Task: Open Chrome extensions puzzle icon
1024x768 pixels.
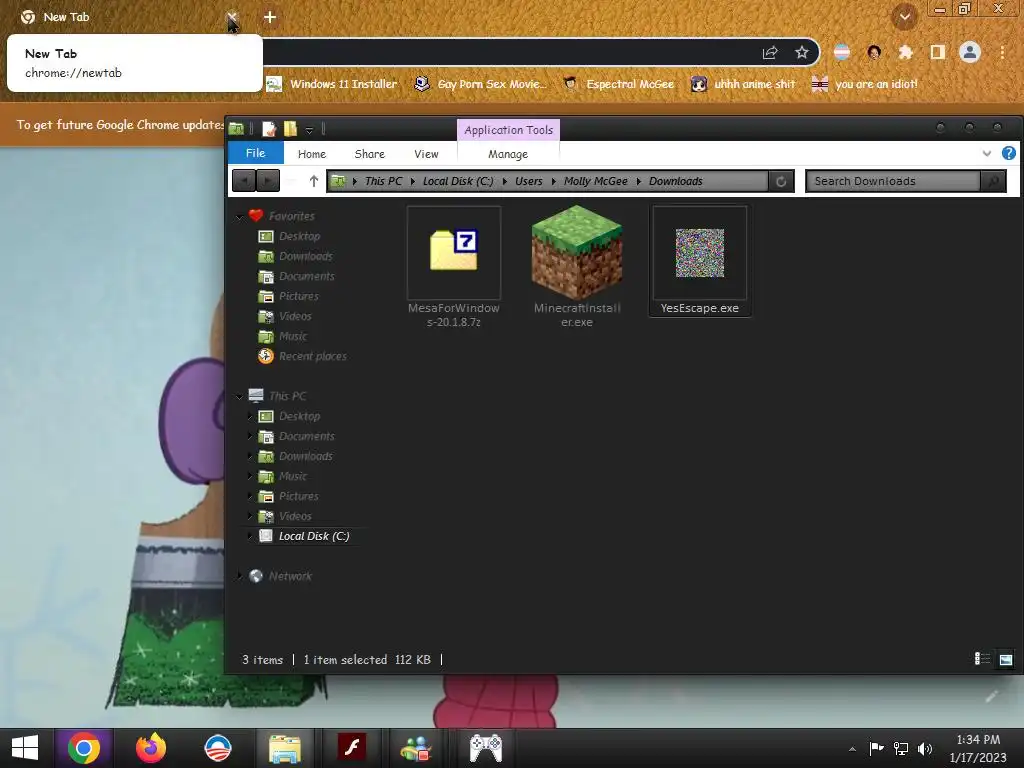Action: pos(905,52)
